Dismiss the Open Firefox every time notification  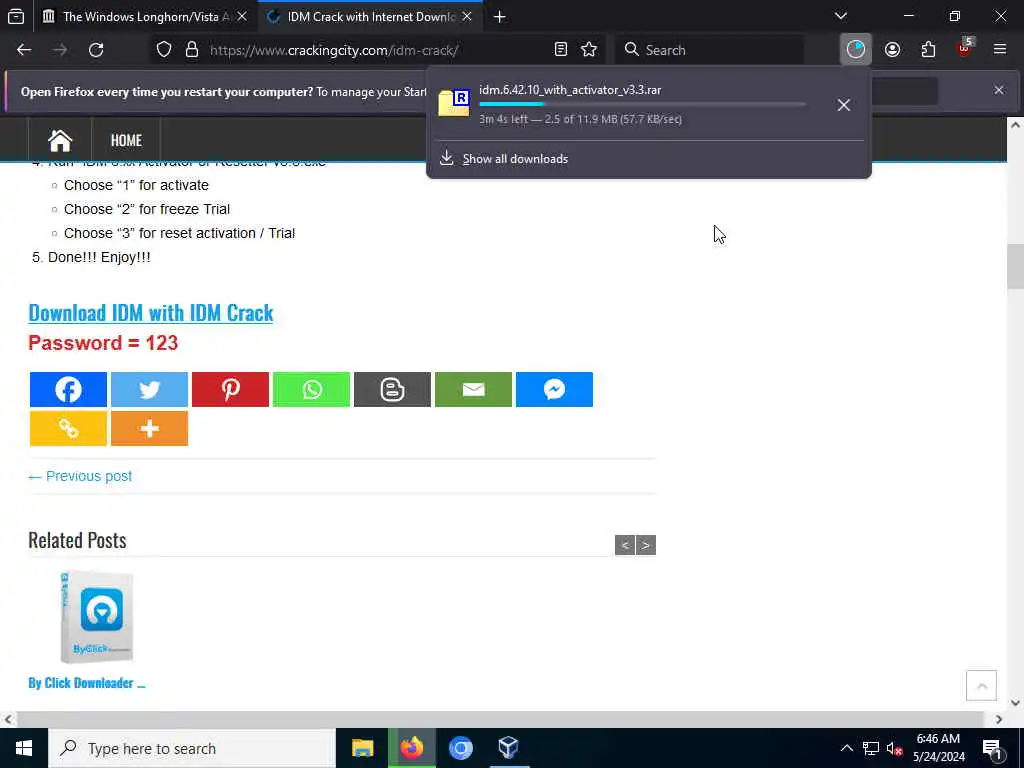pos(999,90)
